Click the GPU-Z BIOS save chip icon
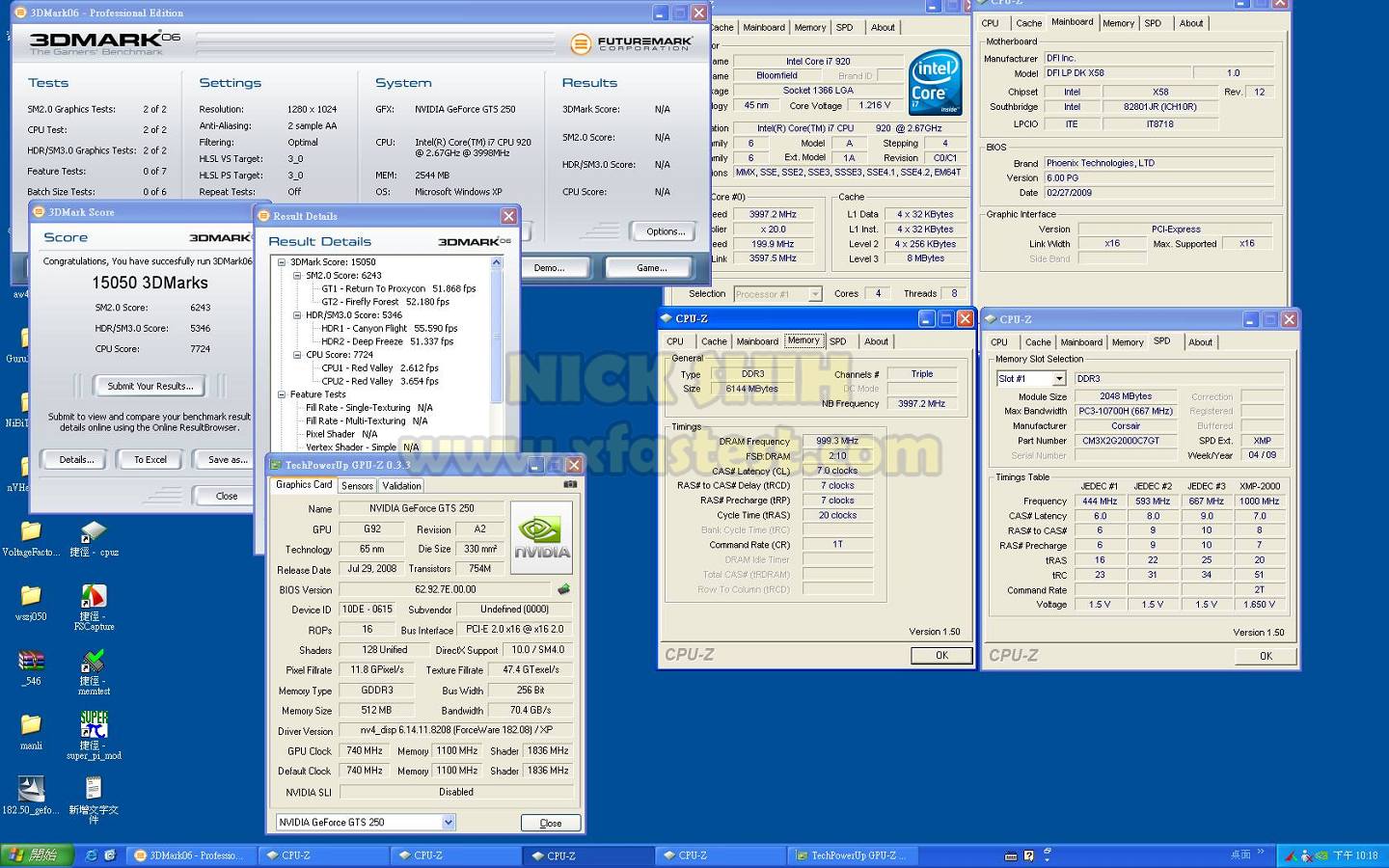This screenshot has width=1389, height=868. pyautogui.click(x=563, y=588)
